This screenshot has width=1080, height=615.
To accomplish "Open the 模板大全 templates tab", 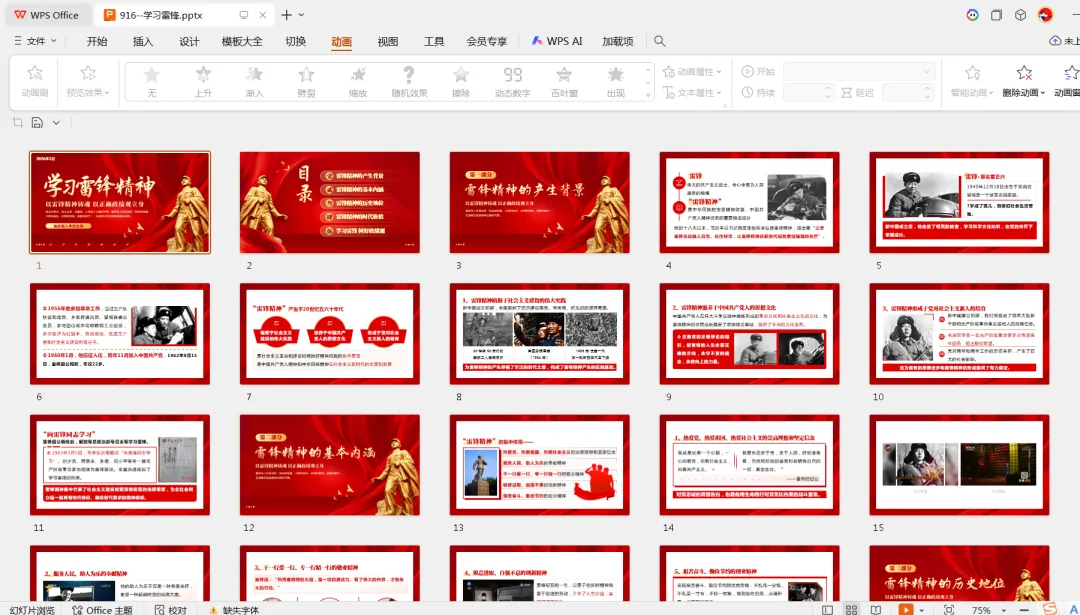I will click(242, 41).
